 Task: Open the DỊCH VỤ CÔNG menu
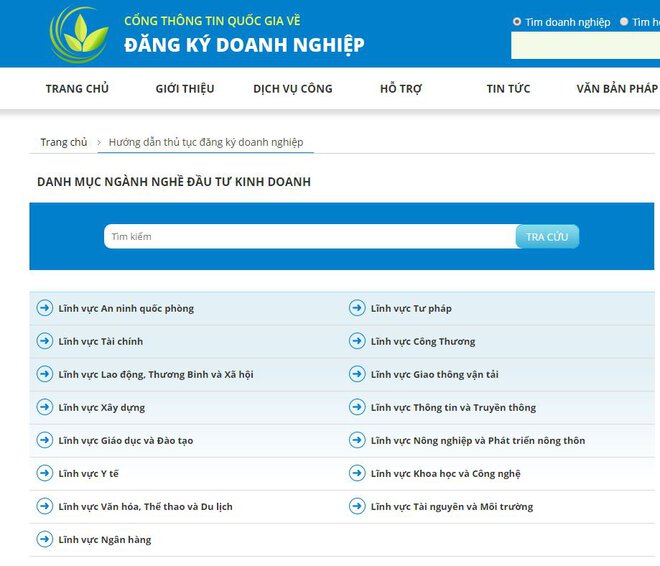293,89
